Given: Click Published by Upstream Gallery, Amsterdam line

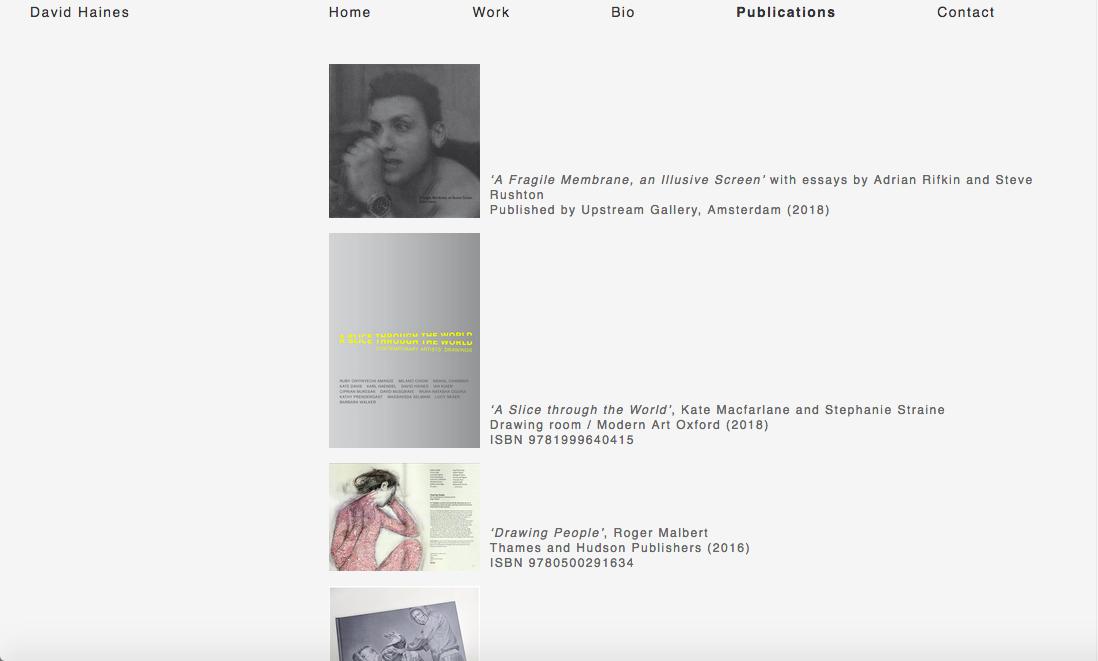Looking at the screenshot, I should (x=659, y=210).
